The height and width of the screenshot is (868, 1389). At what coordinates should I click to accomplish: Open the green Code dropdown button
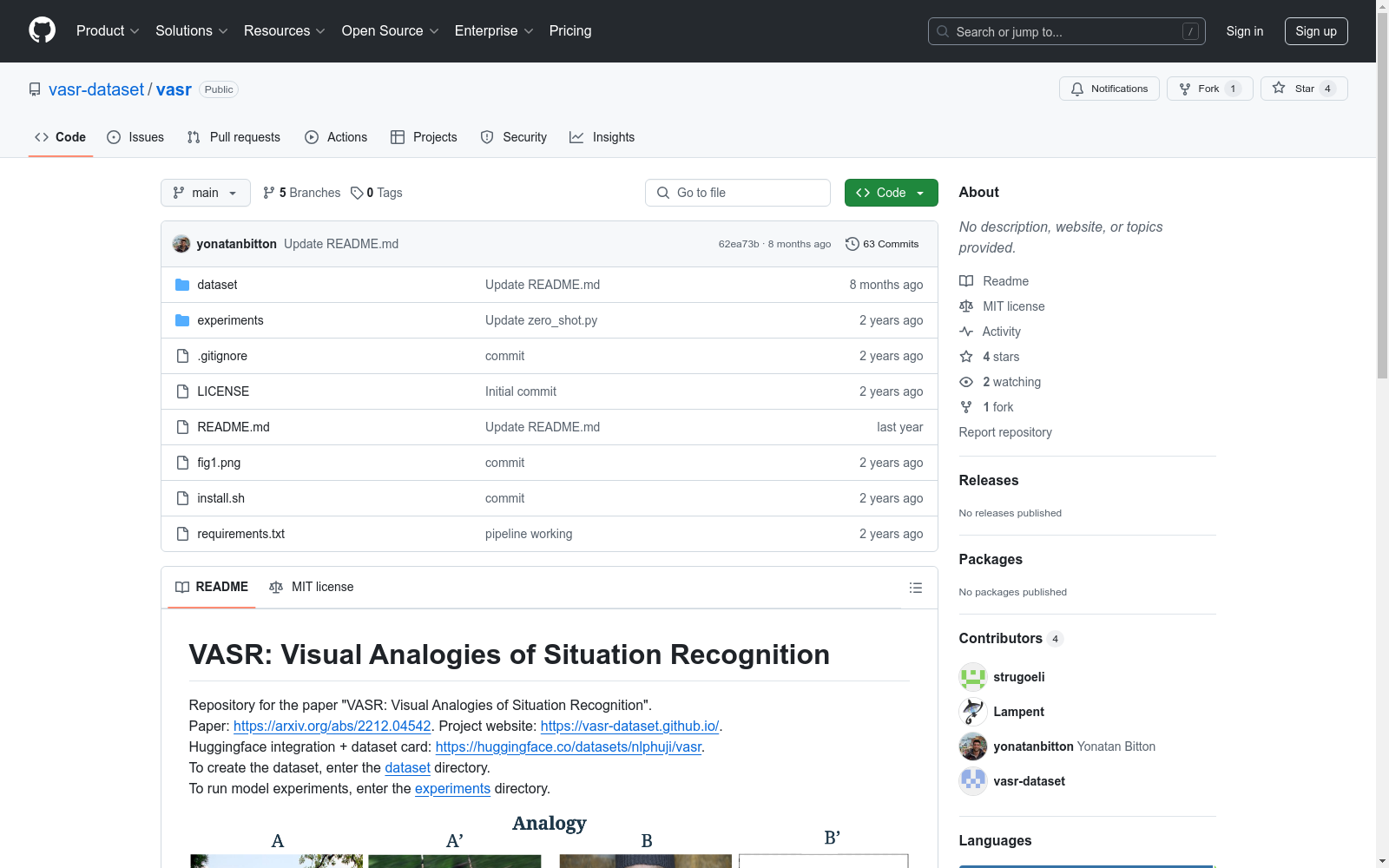coord(892,193)
